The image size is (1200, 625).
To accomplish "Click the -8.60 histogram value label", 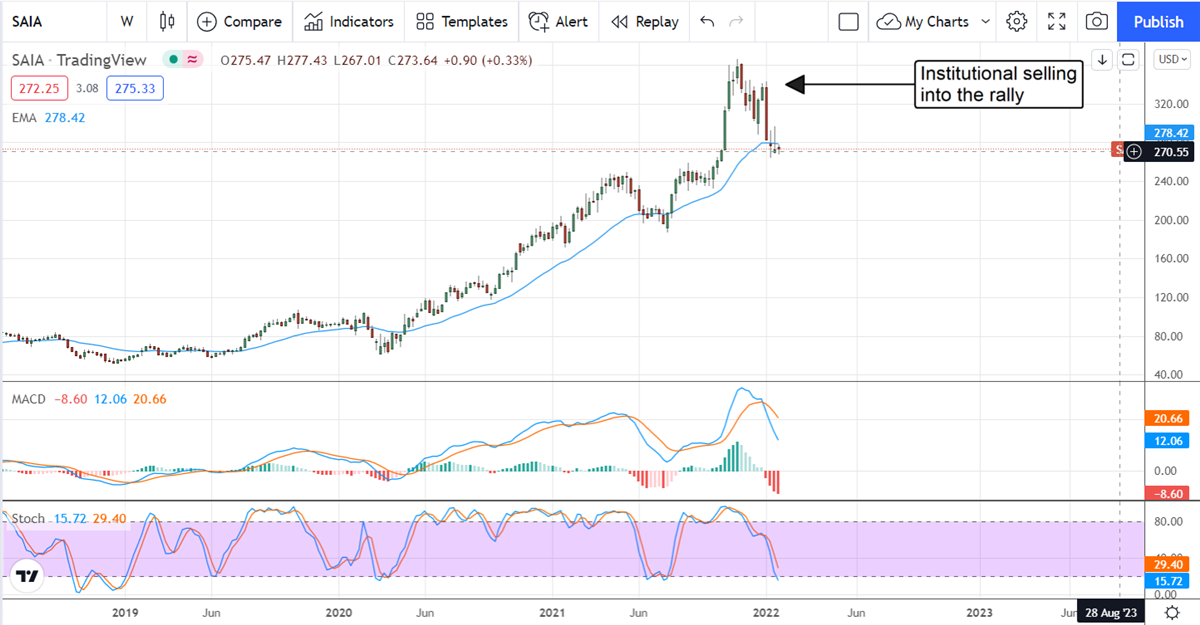I will click(x=1169, y=493).
